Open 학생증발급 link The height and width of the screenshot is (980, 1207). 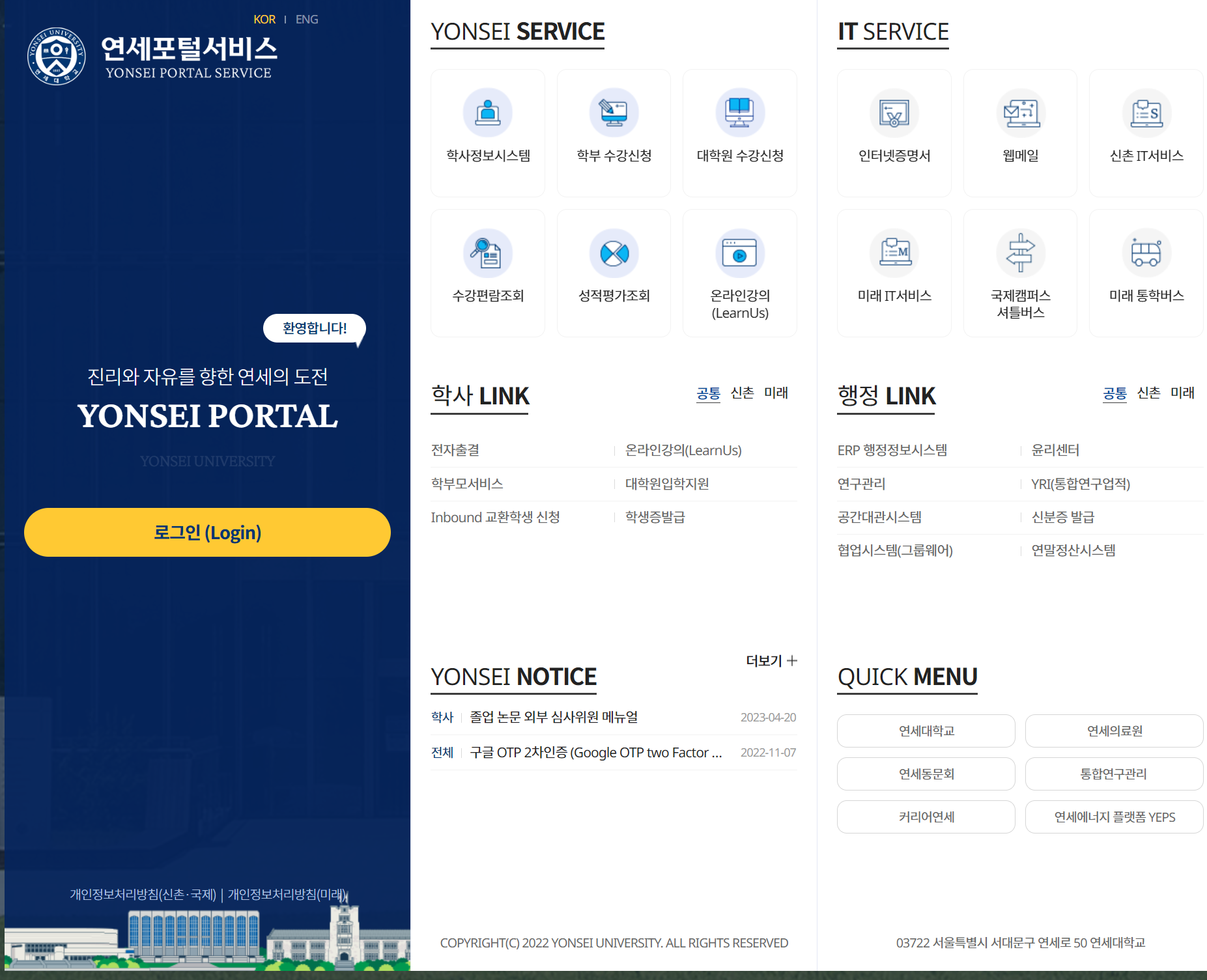655,517
